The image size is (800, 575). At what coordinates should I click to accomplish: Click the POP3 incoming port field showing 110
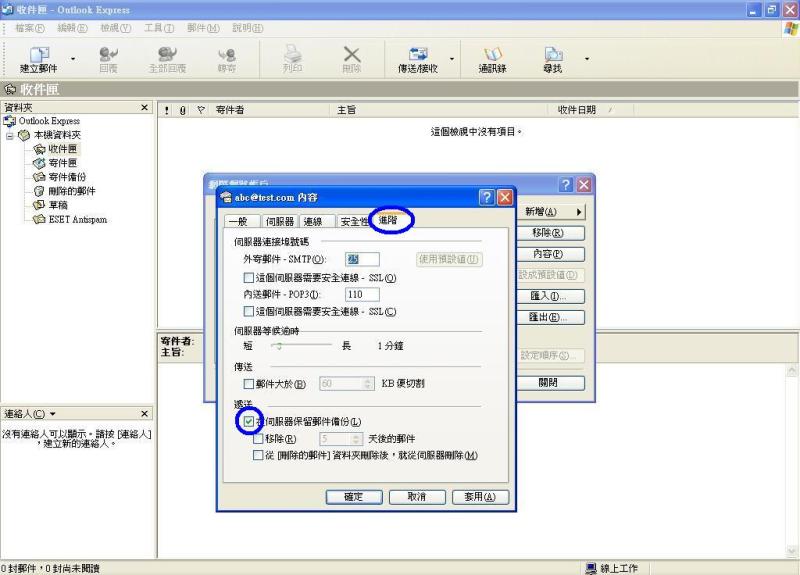[x=362, y=294]
